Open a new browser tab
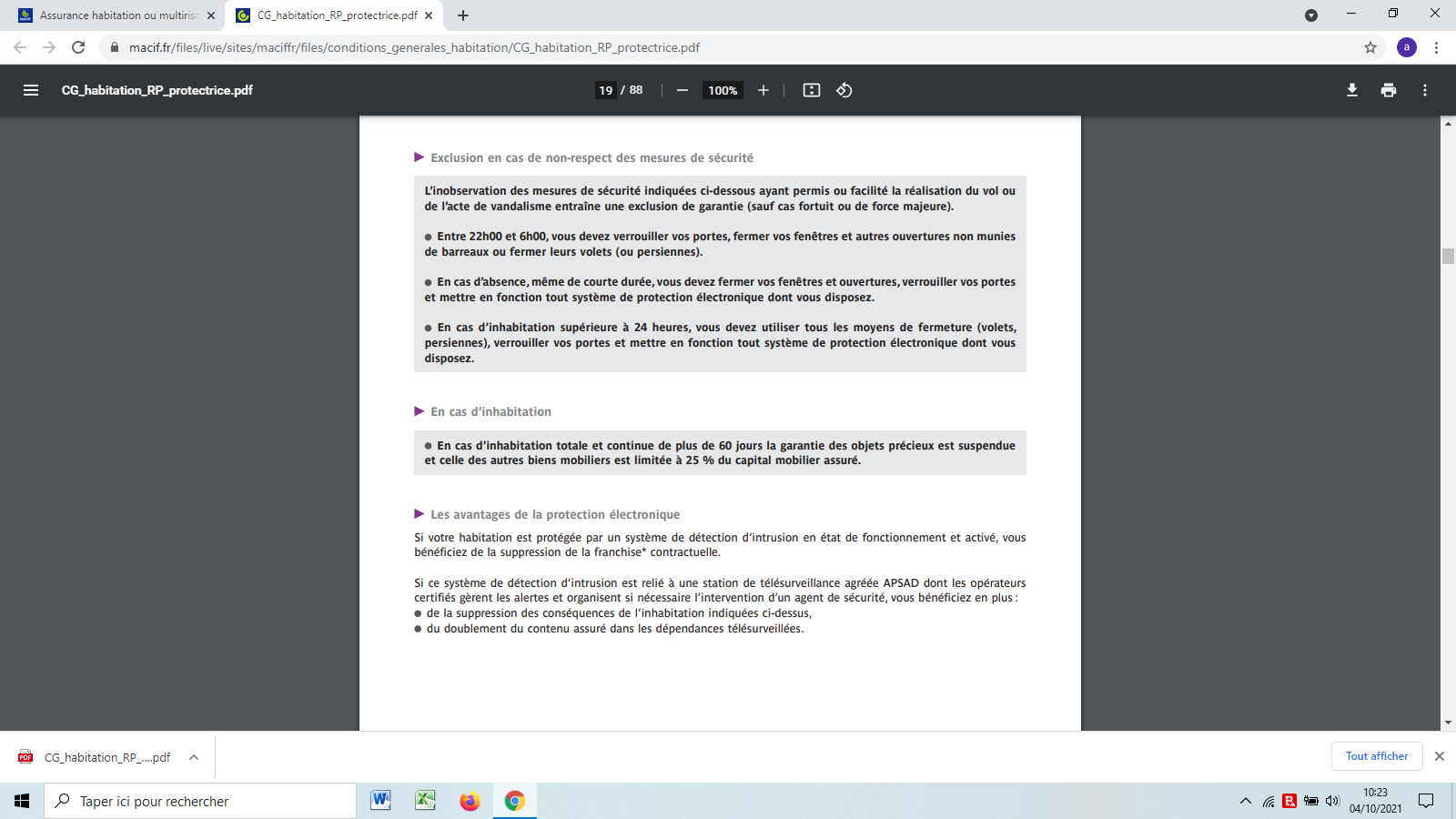The image size is (1456, 819). pyautogui.click(x=463, y=15)
